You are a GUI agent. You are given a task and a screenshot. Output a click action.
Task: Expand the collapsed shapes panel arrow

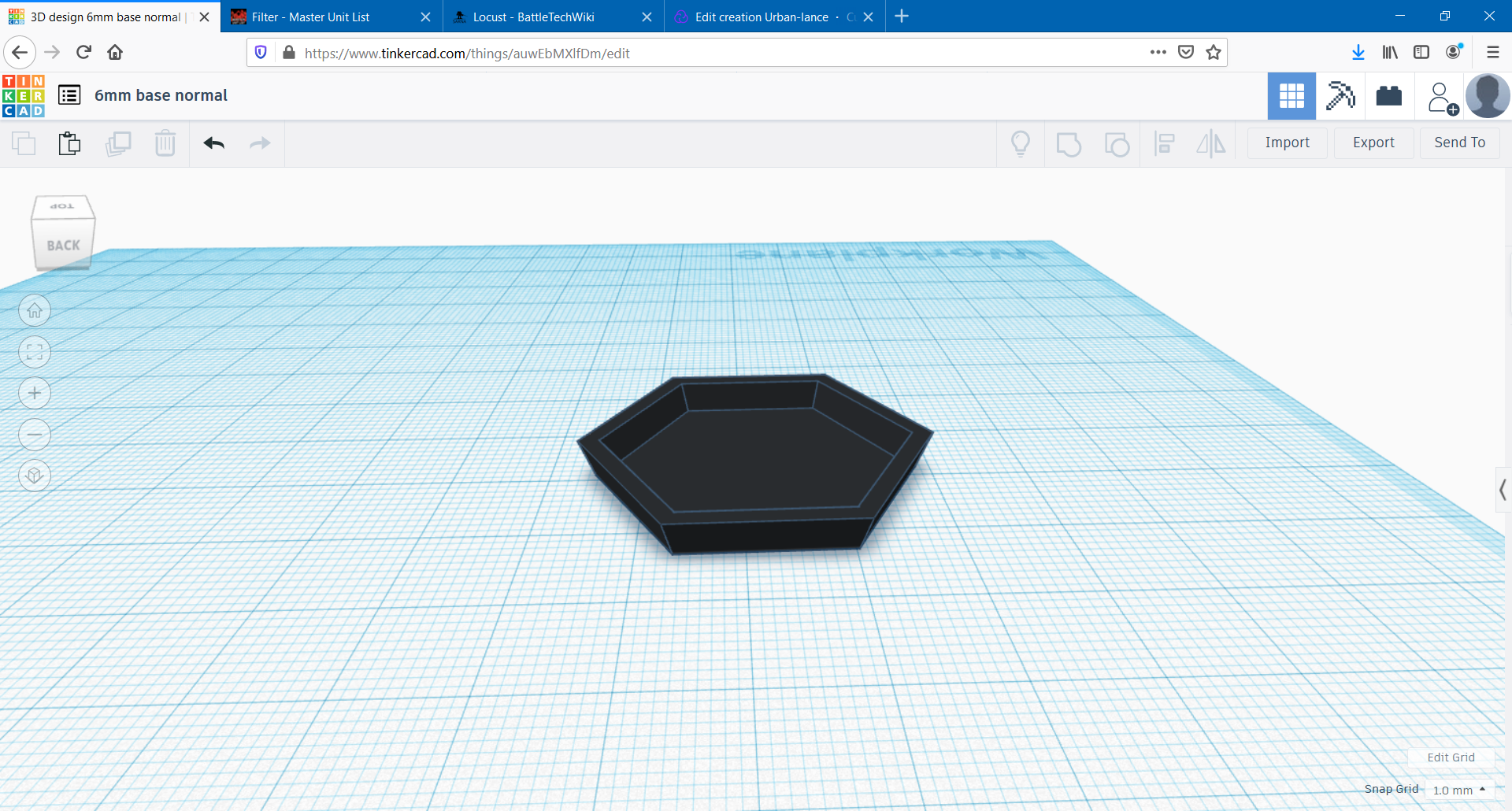[x=1503, y=490]
